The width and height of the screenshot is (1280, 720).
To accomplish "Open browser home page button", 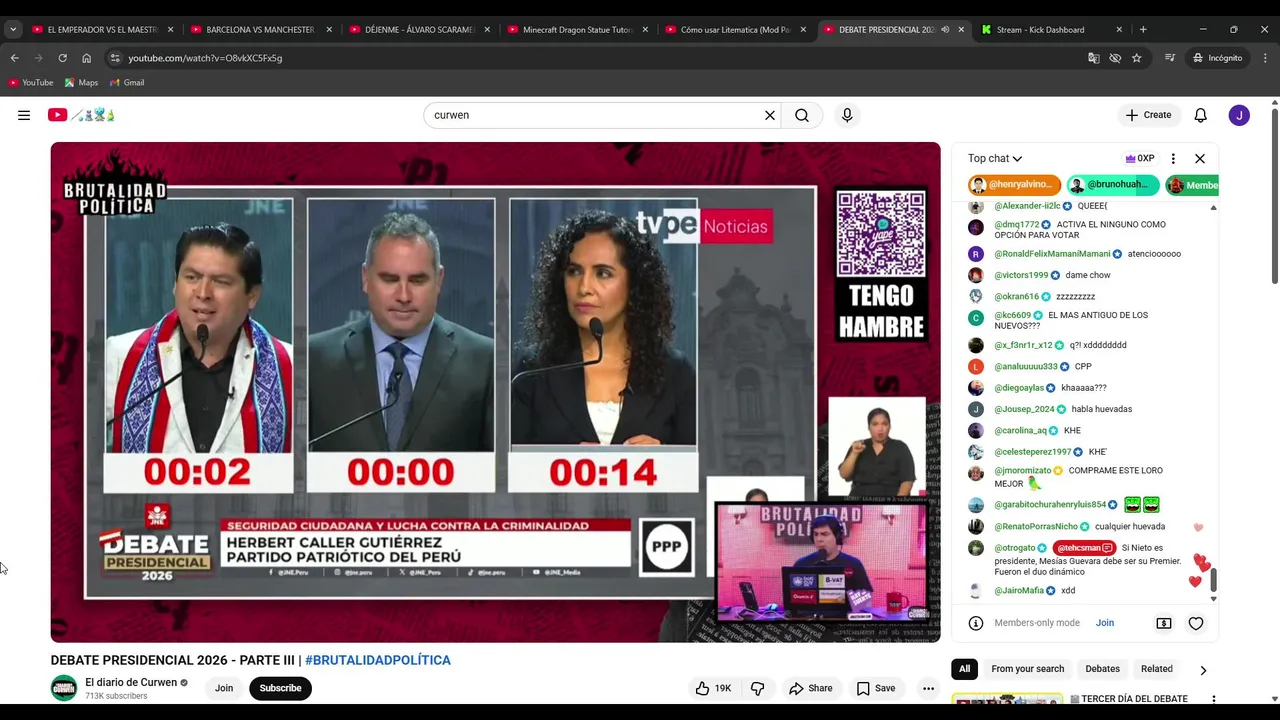I will point(86,58).
